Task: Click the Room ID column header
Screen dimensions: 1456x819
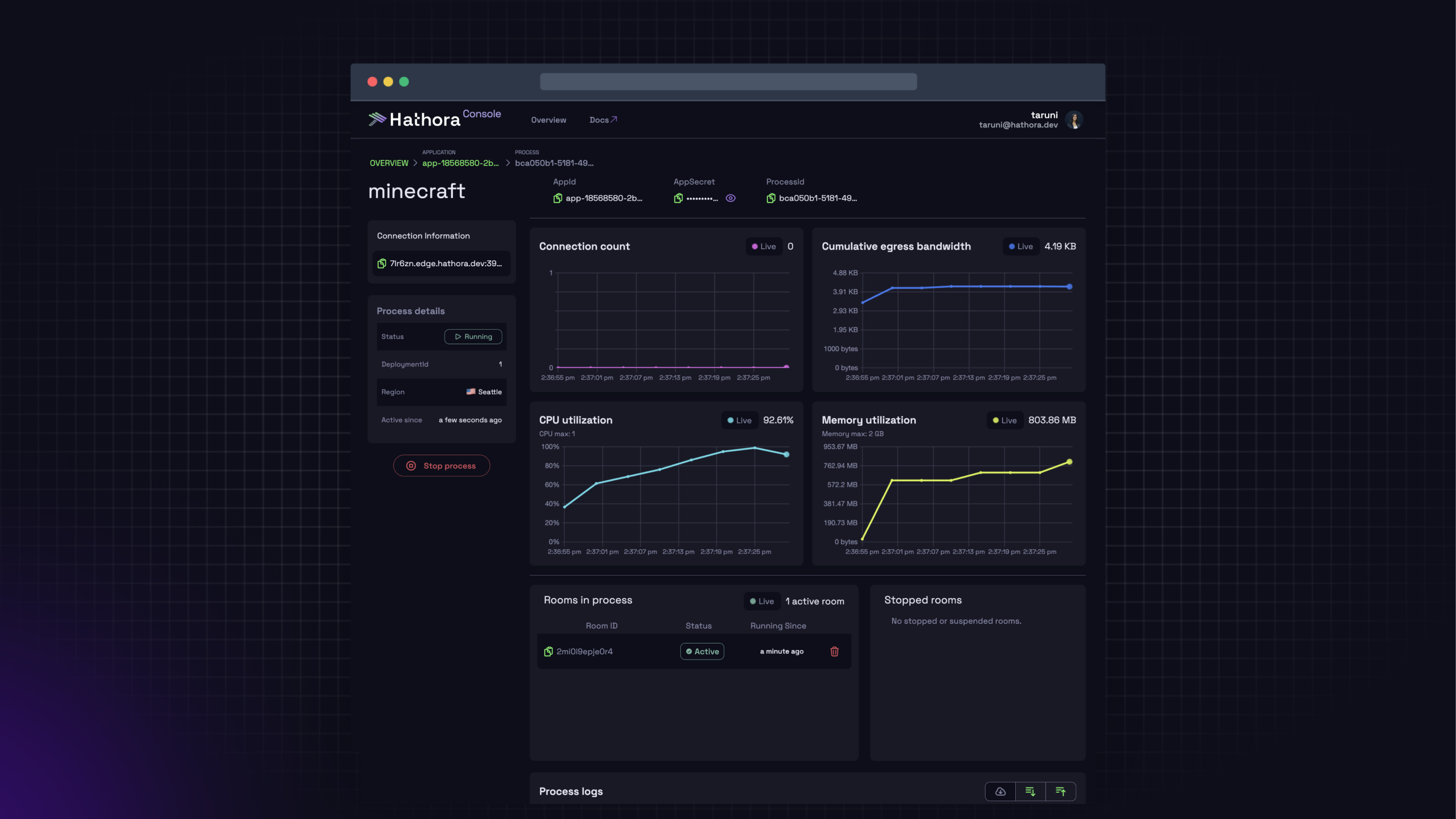Action: (x=601, y=626)
